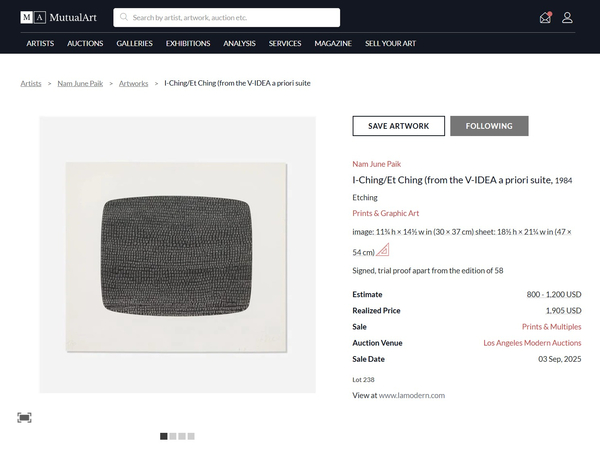Screen dimensions: 600x451
Task: Open the Auctions menu
Action: pyautogui.click(x=85, y=43)
